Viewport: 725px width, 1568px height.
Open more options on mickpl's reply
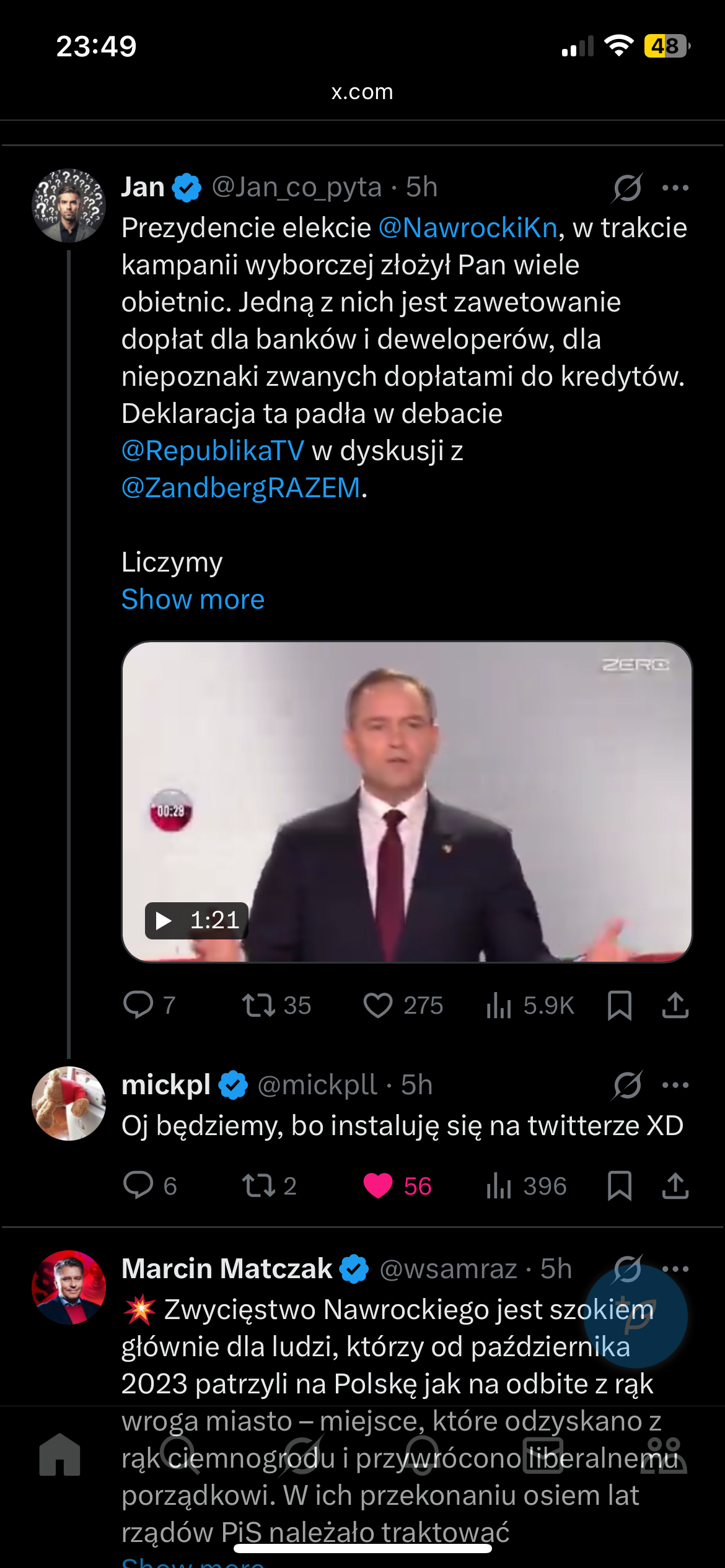point(675,1085)
